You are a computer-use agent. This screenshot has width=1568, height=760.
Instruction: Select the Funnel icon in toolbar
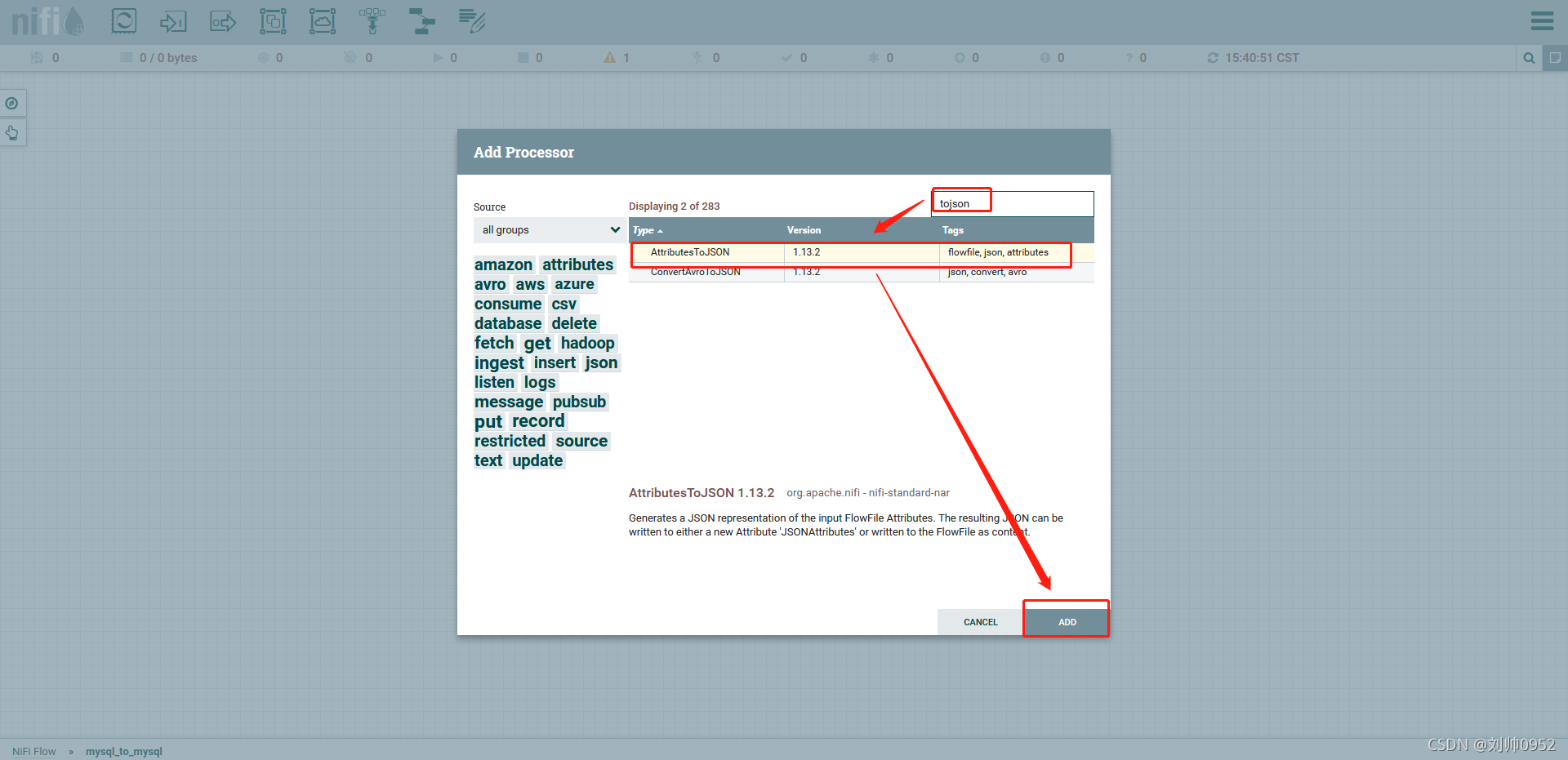point(372,21)
